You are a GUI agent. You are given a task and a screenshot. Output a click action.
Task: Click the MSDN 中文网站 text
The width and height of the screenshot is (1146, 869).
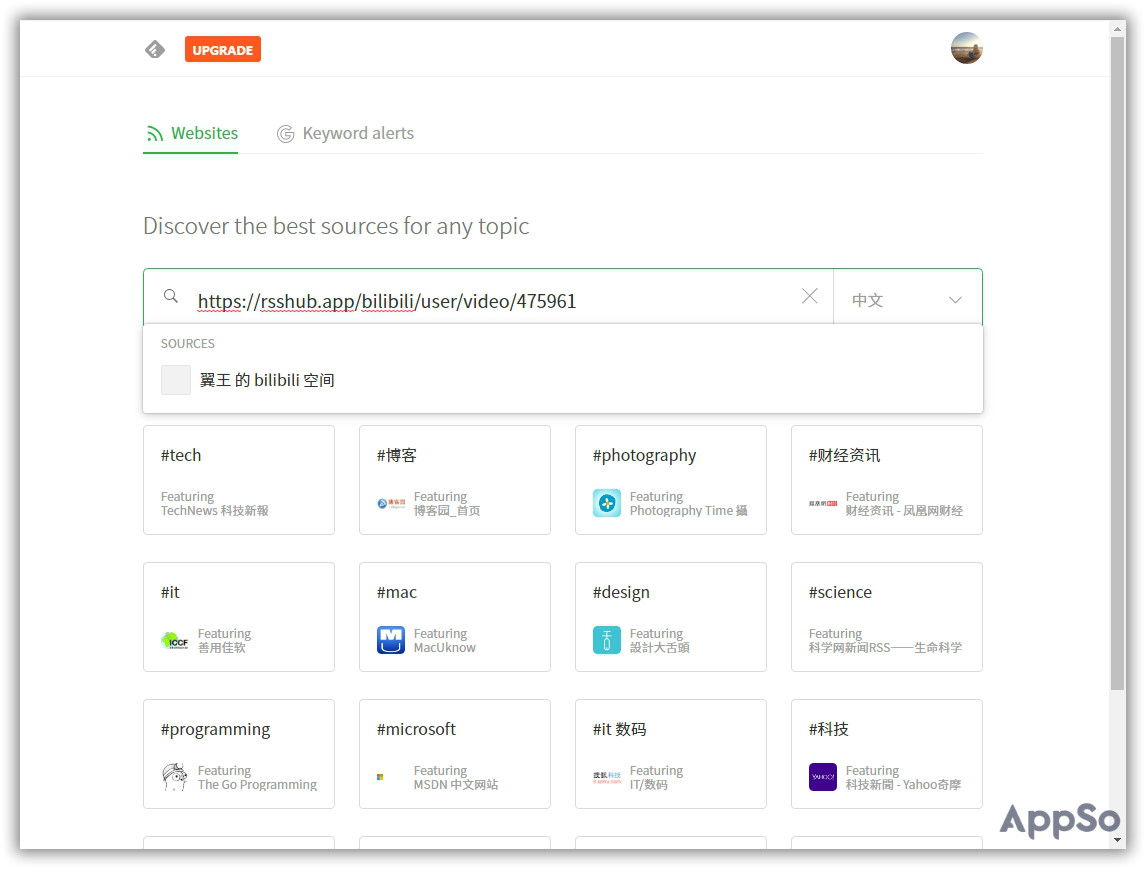[x=456, y=785]
